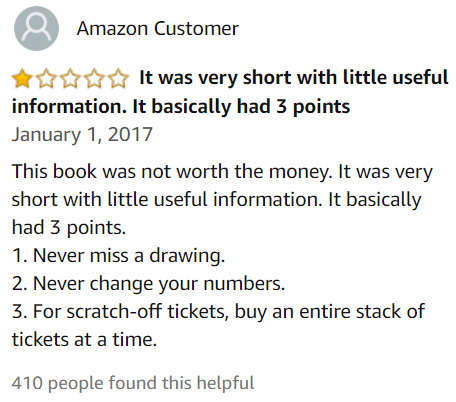
Task: Open the reviewer's gray profile avatar
Action: point(36,28)
